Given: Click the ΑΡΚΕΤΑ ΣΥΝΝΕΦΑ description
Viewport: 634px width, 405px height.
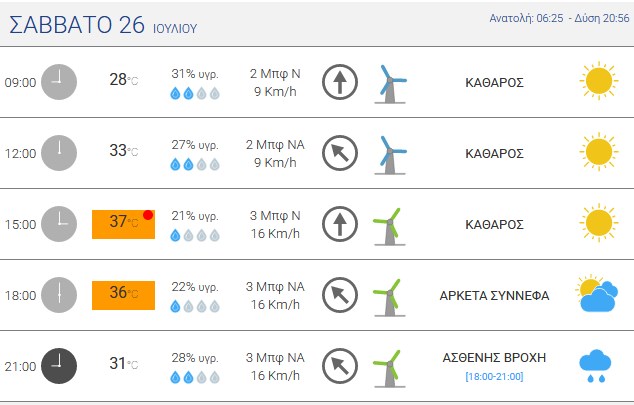Looking at the screenshot, I should [494, 295].
